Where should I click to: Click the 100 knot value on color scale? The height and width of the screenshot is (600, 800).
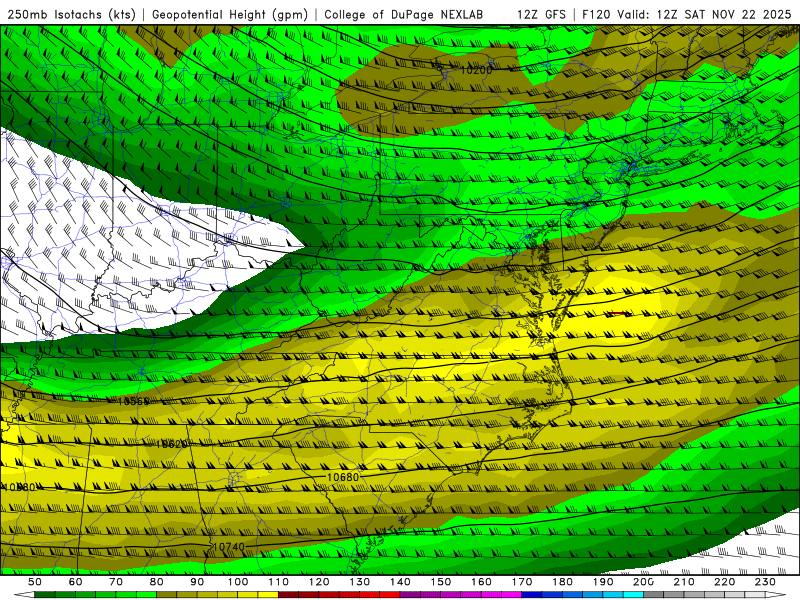pos(238,582)
